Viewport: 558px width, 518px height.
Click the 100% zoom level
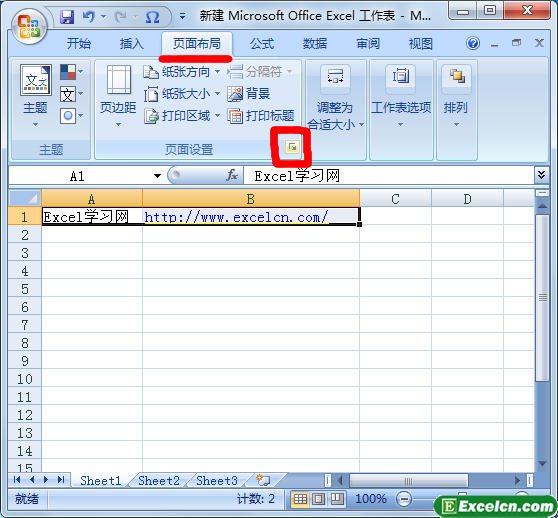coord(371,499)
